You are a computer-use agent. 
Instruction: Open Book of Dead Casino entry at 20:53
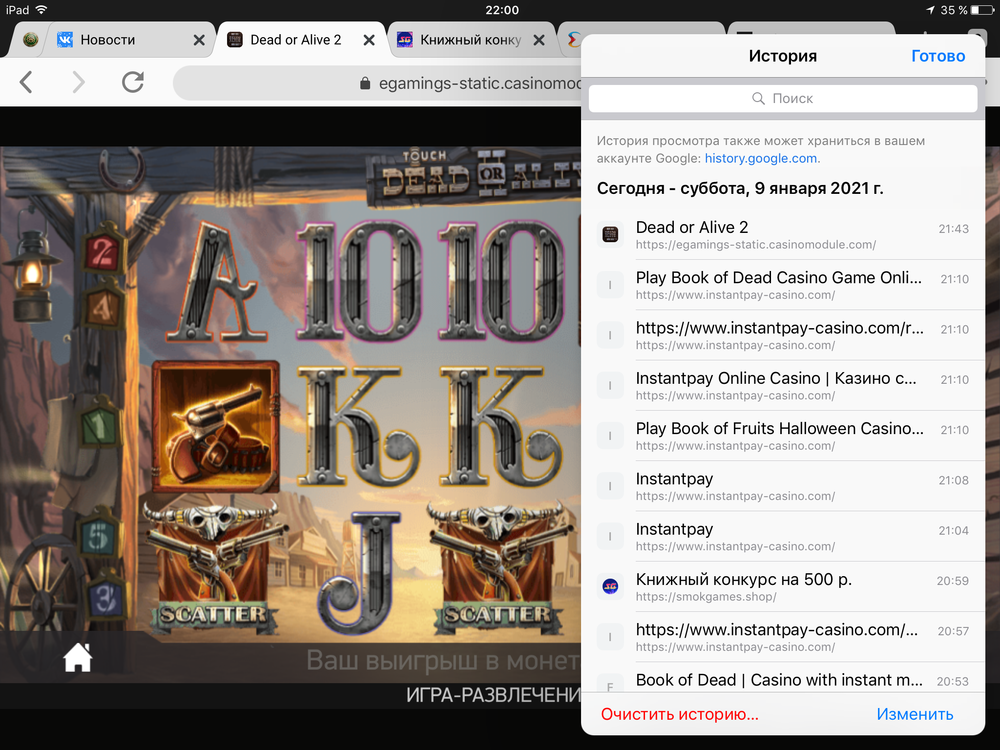click(783, 680)
